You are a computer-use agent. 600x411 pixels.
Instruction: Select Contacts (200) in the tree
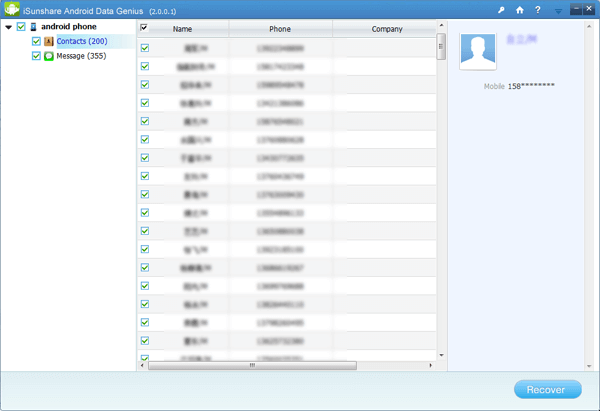tap(82, 41)
